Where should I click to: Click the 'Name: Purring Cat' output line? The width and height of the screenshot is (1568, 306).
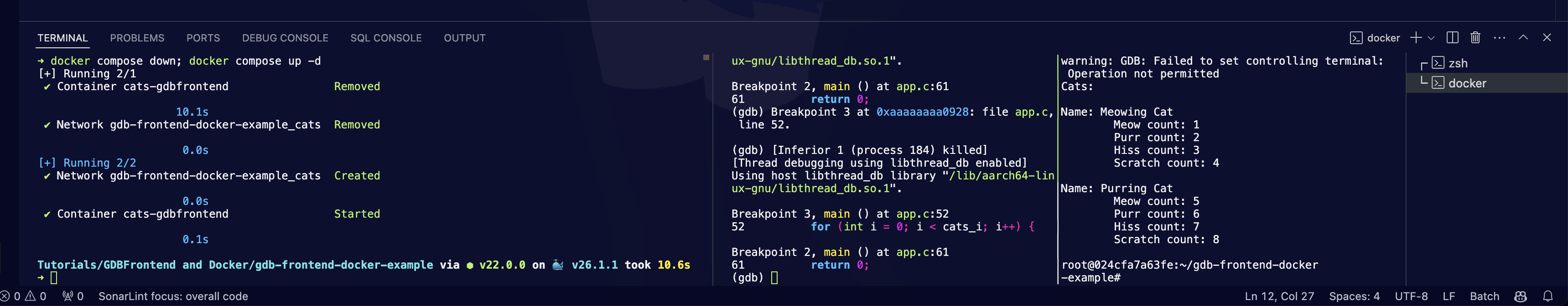(x=1116, y=188)
